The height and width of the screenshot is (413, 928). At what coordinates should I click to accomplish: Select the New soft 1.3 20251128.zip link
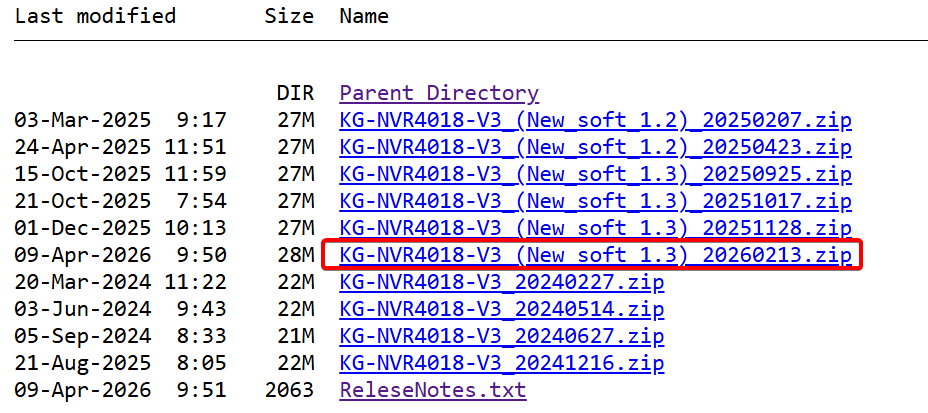pos(595,228)
